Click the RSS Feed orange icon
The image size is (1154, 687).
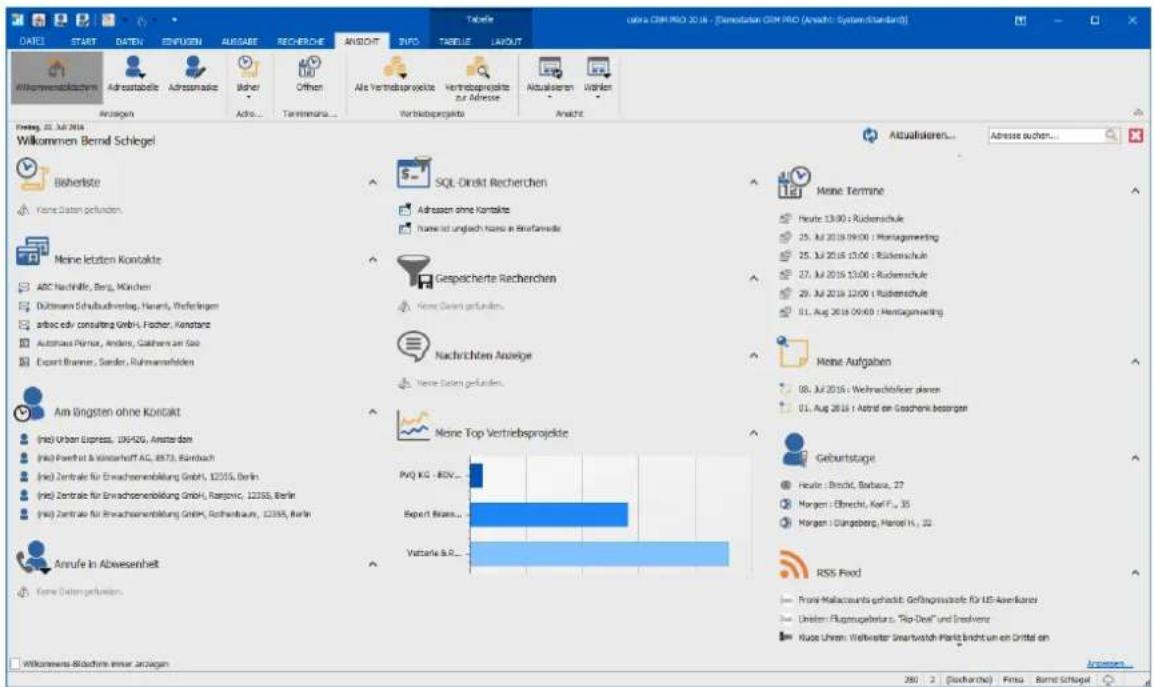[793, 565]
